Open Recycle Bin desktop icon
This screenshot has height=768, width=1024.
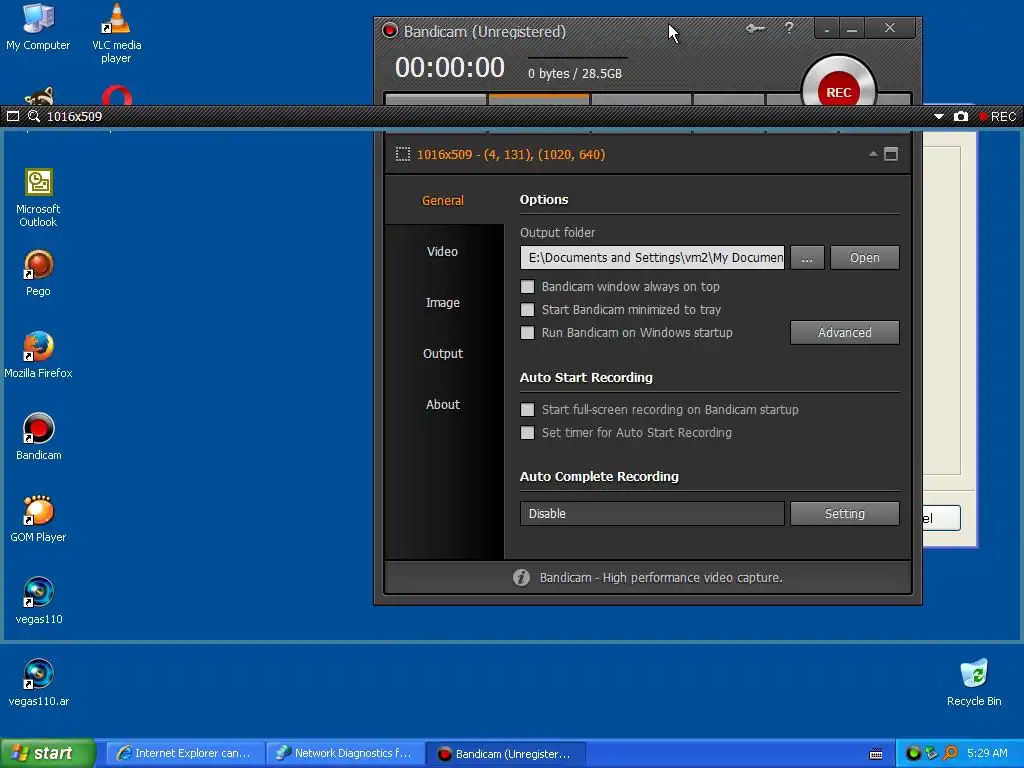[x=974, y=682]
